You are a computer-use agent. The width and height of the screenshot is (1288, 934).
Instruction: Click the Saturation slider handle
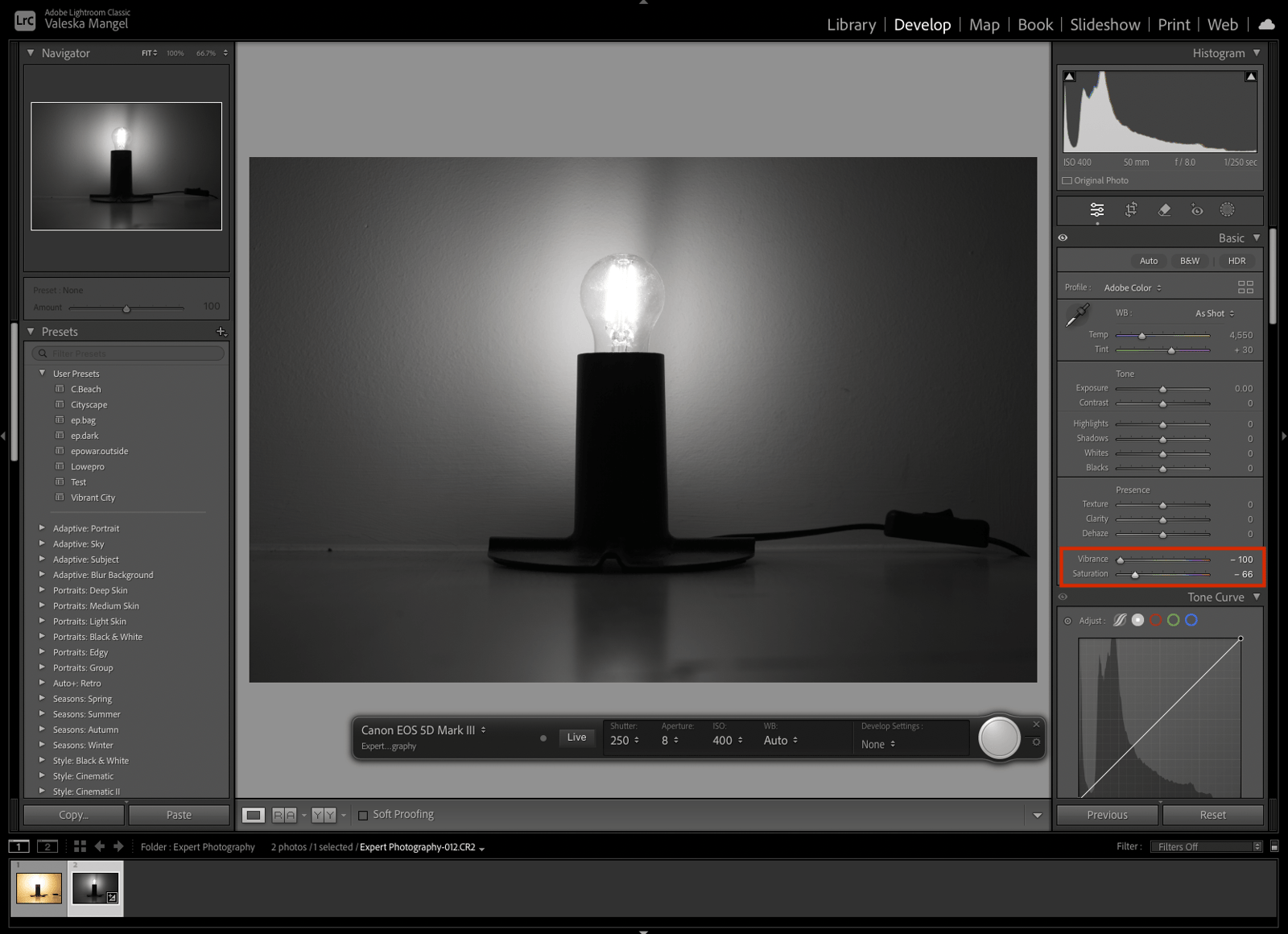point(1136,574)
